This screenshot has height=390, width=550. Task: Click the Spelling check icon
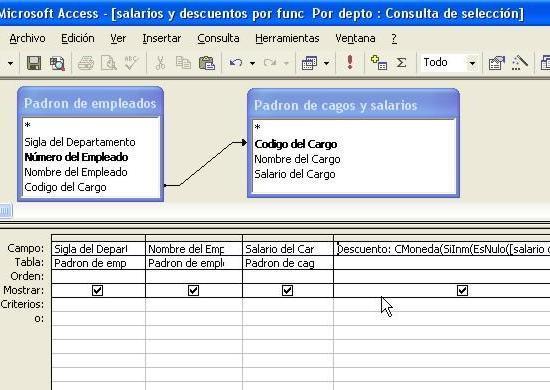click(132, 63)
